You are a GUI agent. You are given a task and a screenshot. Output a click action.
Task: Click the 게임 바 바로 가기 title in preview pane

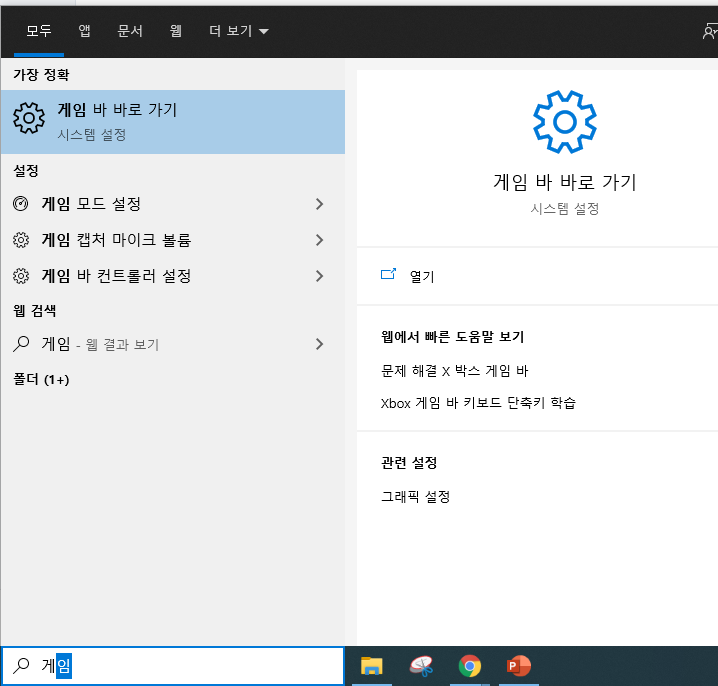[565, 182]
